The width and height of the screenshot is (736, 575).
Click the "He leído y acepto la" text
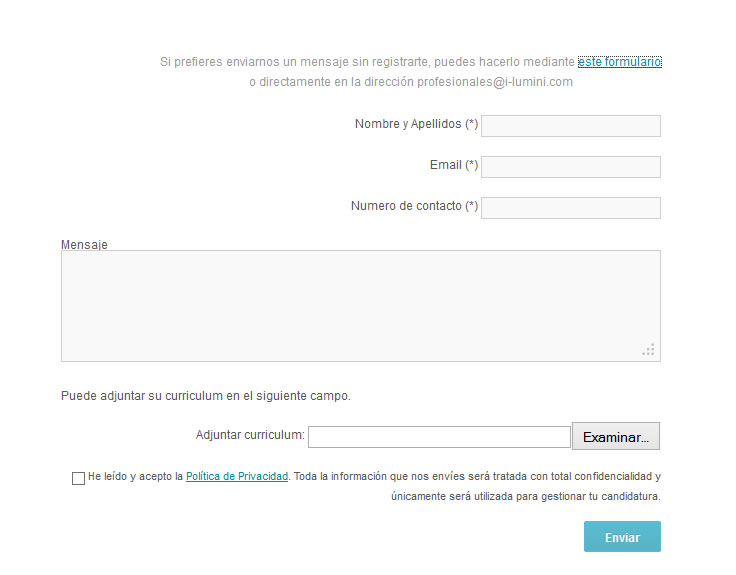[136, 477]
